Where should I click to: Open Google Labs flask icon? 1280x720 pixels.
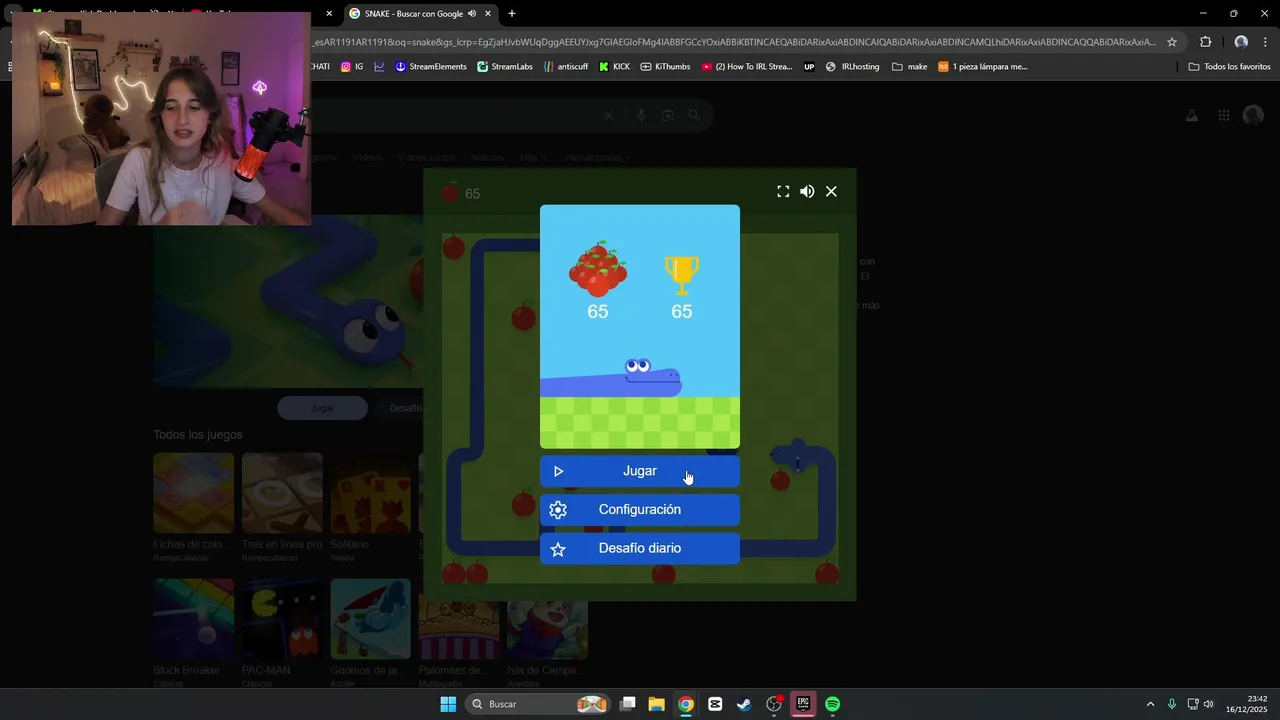pos(1192,116)
